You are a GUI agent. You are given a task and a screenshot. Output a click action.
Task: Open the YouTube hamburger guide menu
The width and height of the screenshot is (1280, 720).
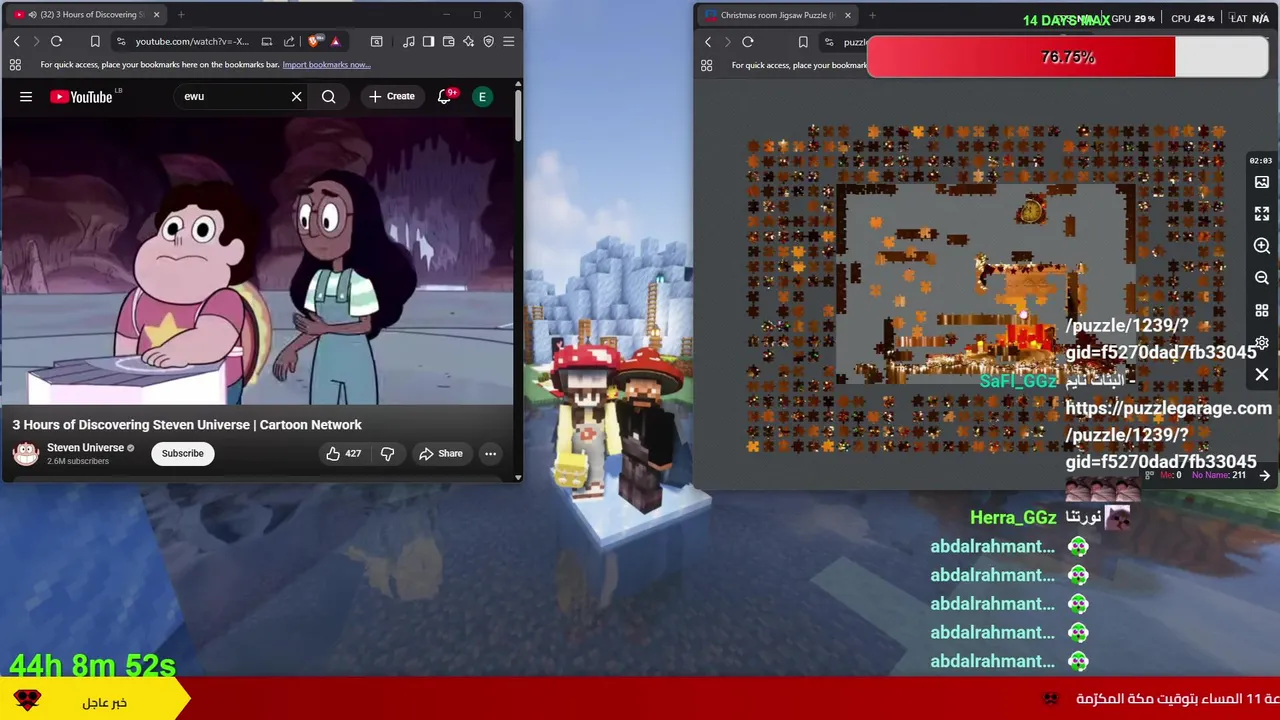26,97
